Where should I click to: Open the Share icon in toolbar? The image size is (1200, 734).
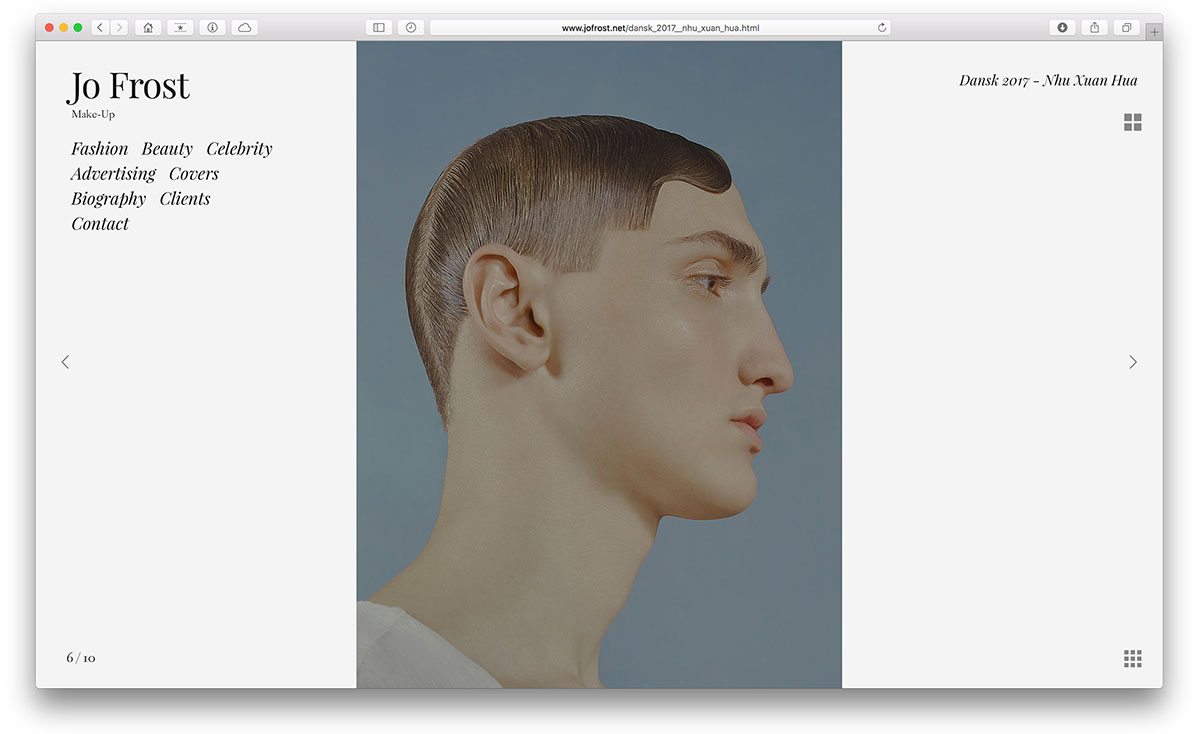coord(1094,28)
